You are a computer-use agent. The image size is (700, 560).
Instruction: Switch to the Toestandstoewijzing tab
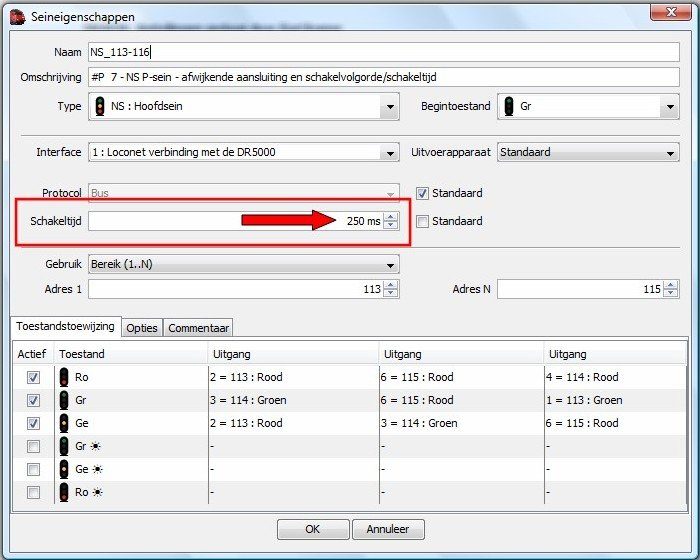click(x=66, y=326)
